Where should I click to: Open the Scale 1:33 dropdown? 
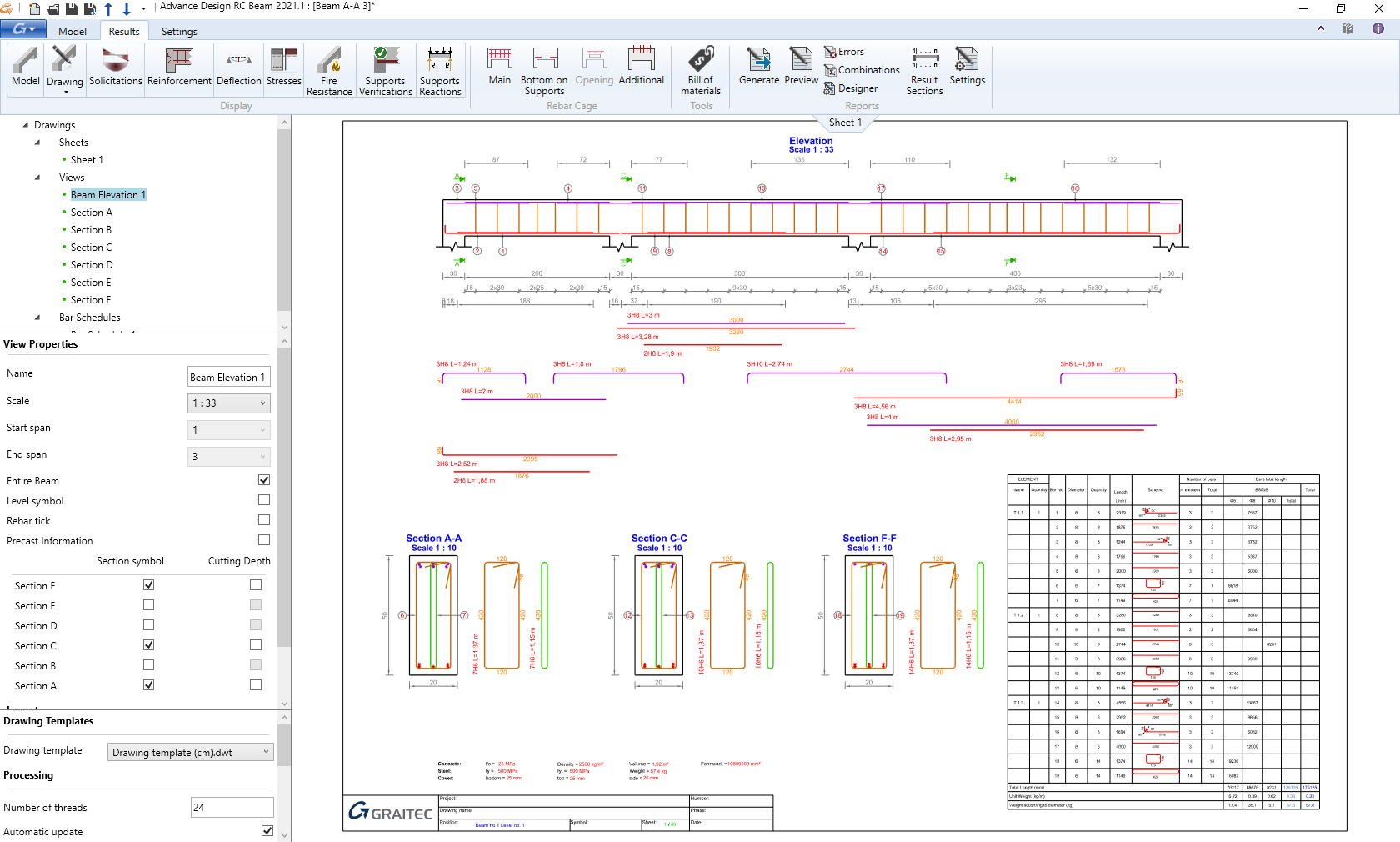coord(229,403)
